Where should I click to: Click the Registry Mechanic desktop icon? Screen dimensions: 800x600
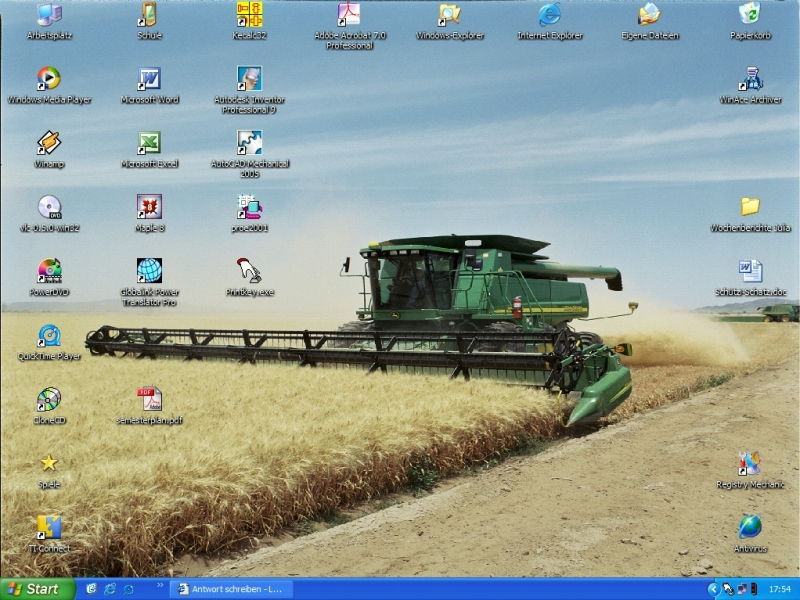click(x=750, y=463)
